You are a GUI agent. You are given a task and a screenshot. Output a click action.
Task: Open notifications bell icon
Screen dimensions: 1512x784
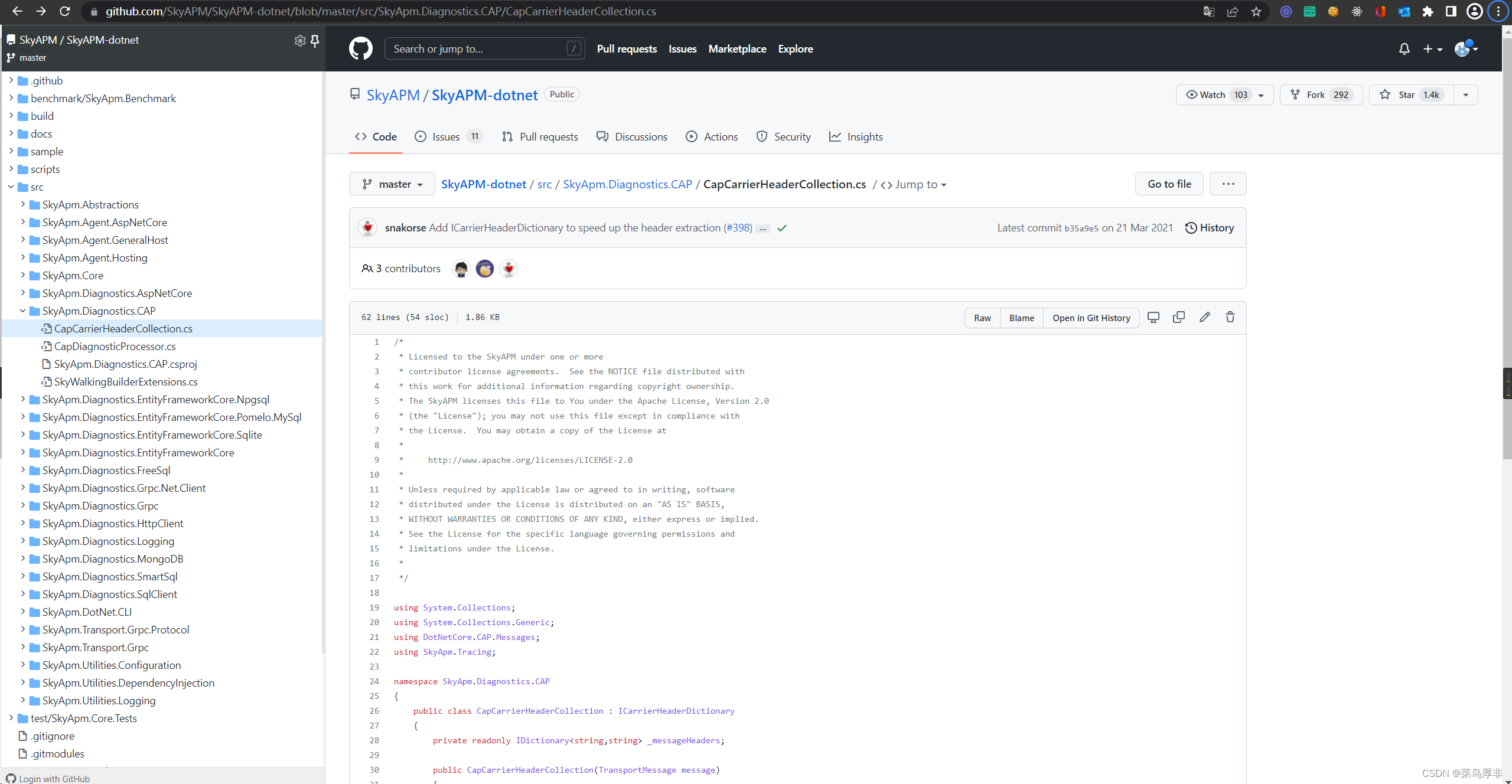click(1404, 49)
